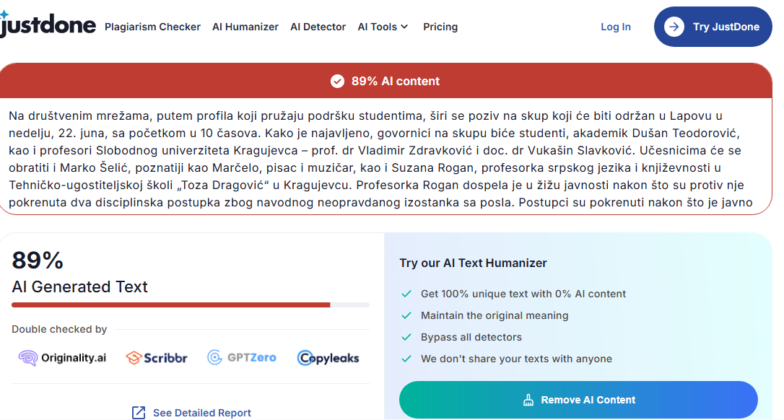Image resolution: width=784 pixels, height=420 pixels.
Task: Open the See Detailed Report link
Action: point(201,412)
